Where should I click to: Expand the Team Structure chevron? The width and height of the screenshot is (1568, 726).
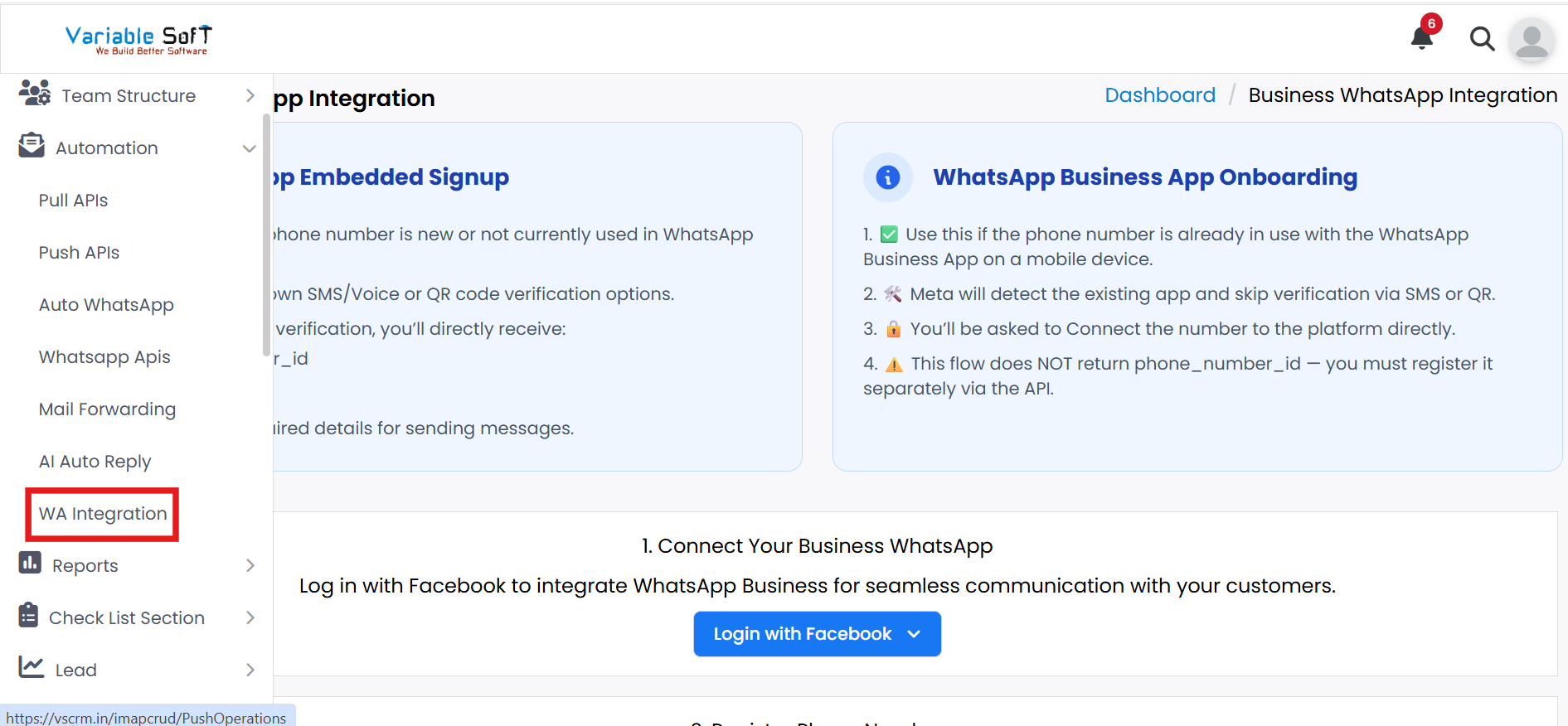[x=250, y=96]
